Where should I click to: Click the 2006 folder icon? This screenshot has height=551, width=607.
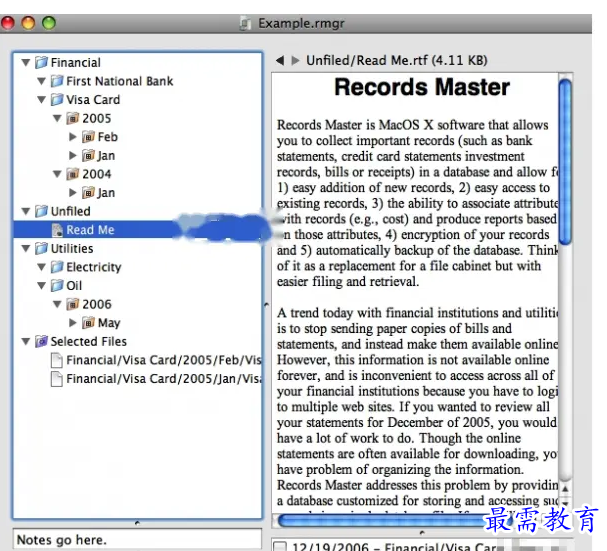pos(73,304)
